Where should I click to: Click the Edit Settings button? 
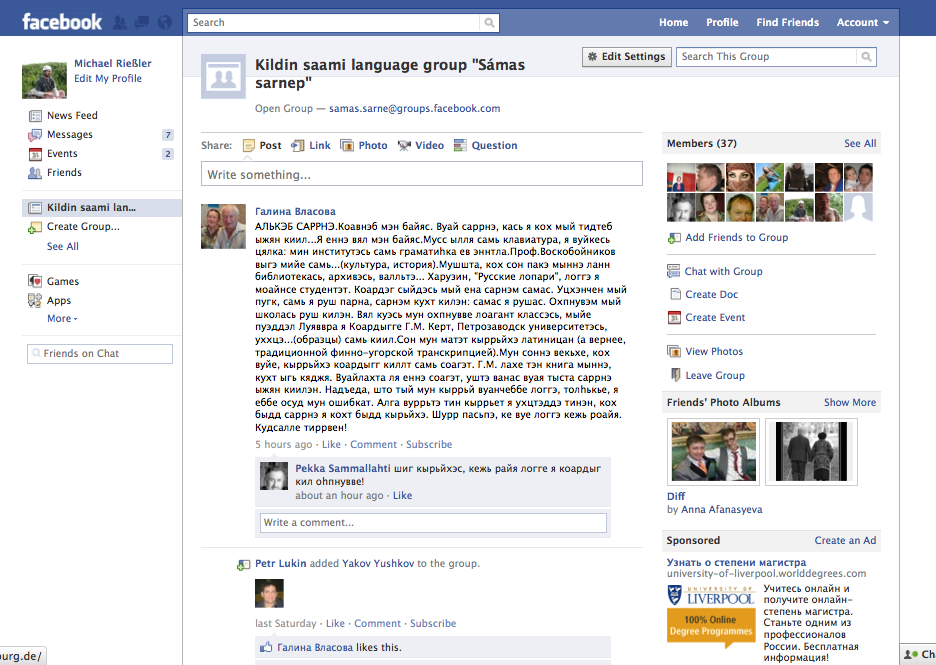627,57
